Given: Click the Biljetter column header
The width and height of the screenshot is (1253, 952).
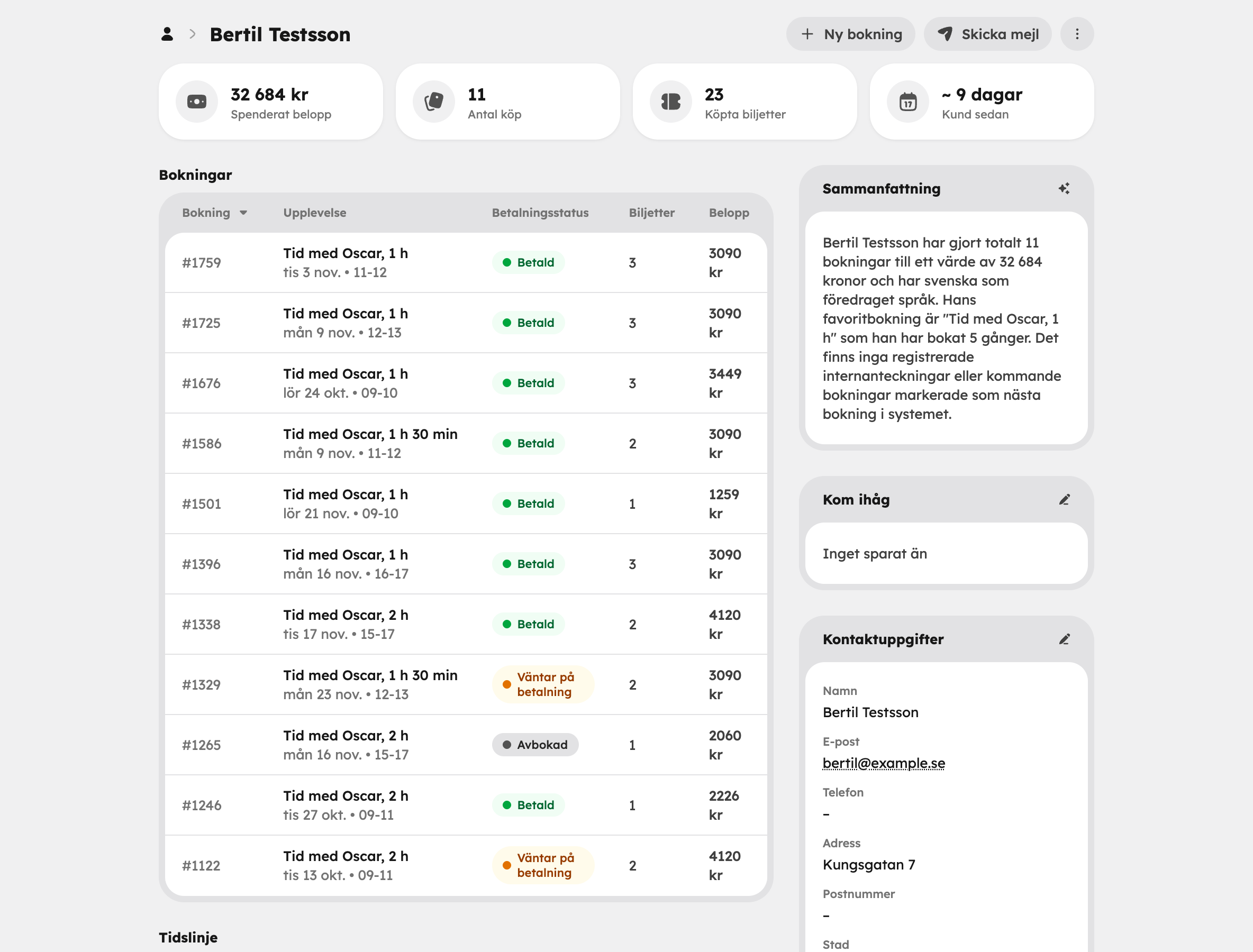Looking at the screenshot, I should pos(651,213).
